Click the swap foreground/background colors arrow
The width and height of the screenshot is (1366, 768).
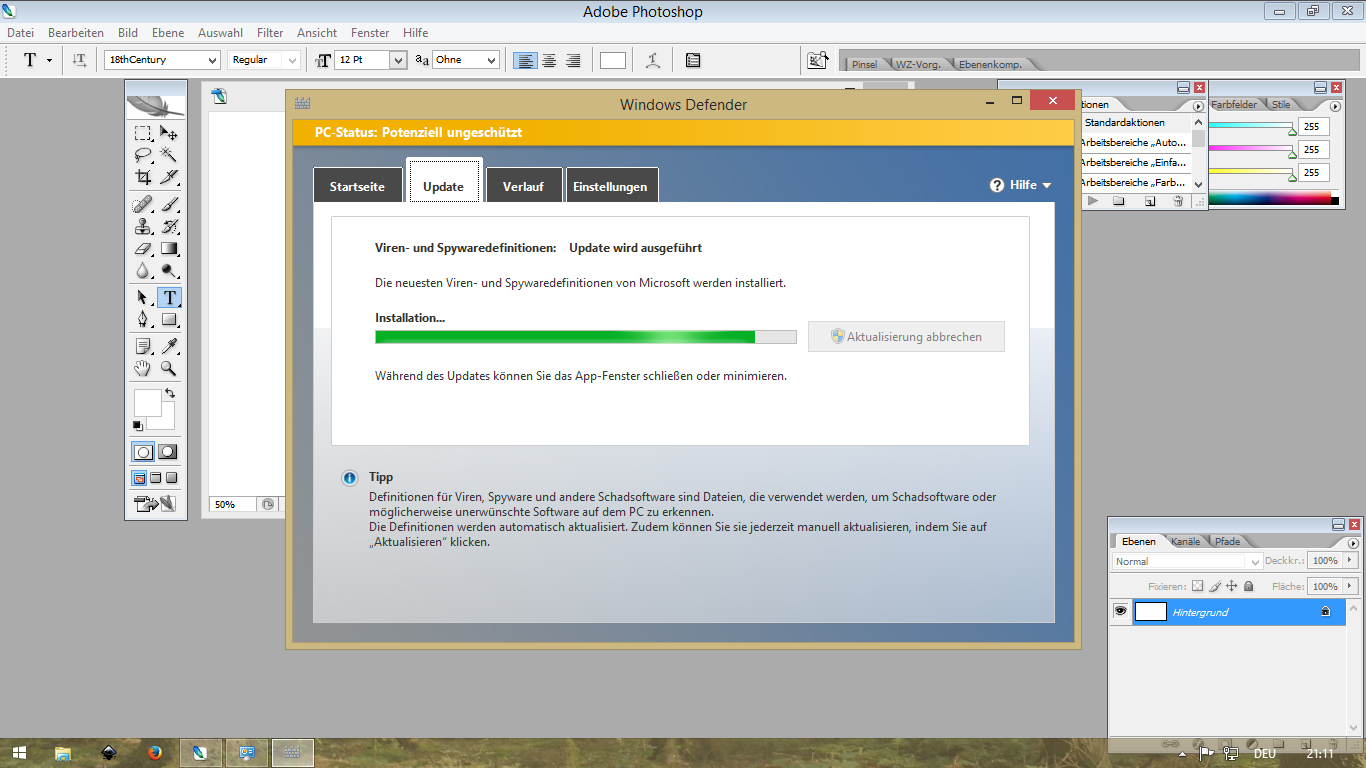click(x=170, y=394)
